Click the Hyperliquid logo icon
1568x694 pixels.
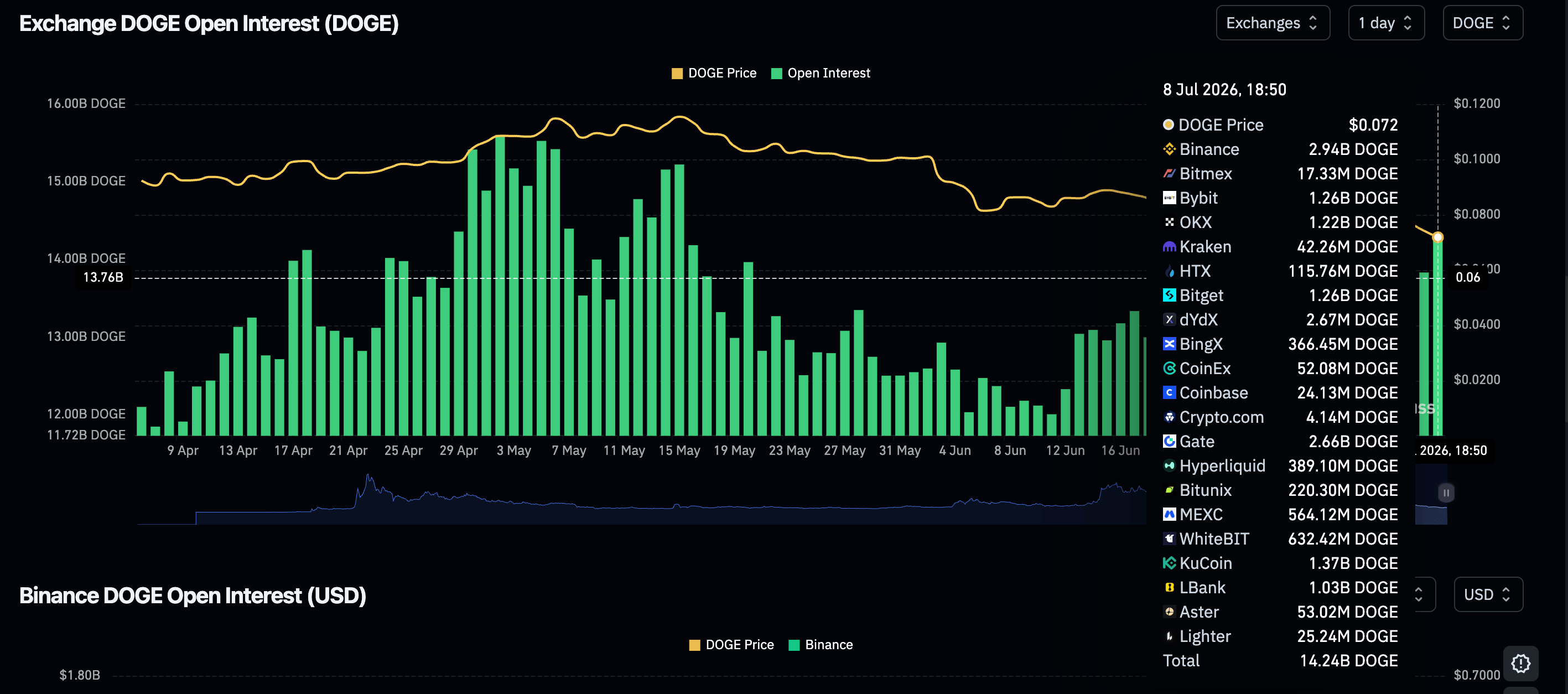[x=1169, y=466]
